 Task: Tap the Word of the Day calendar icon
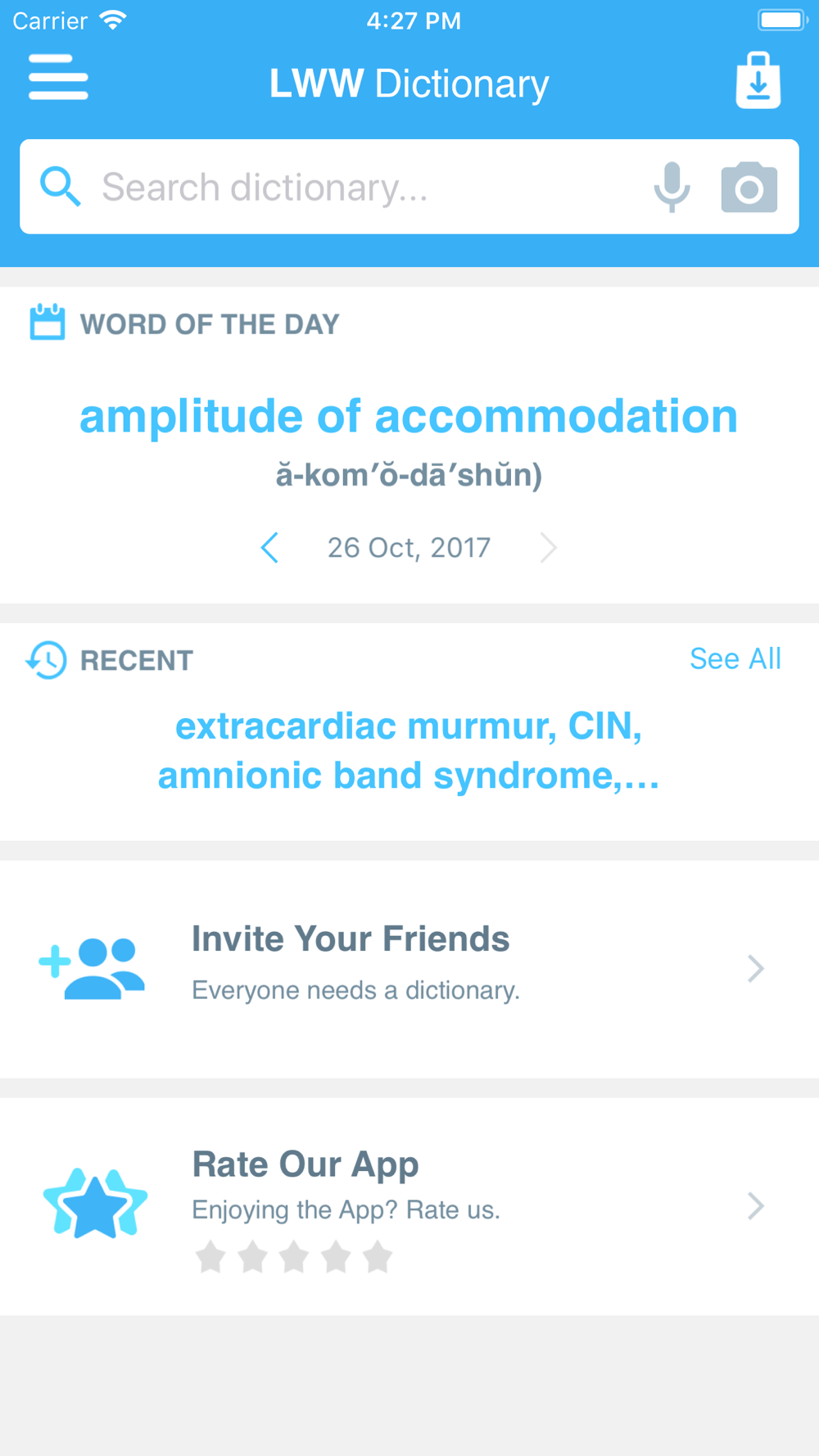(47, 322)
